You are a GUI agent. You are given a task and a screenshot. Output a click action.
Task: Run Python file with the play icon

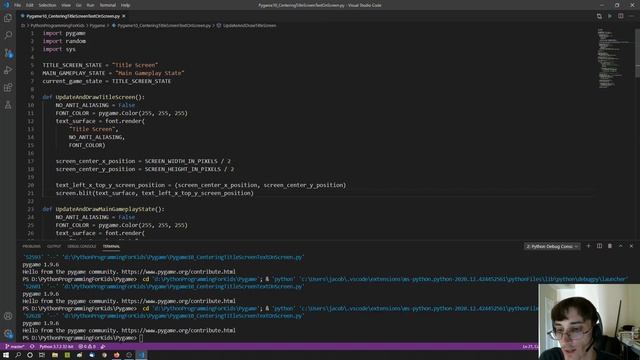pos(610,16)
